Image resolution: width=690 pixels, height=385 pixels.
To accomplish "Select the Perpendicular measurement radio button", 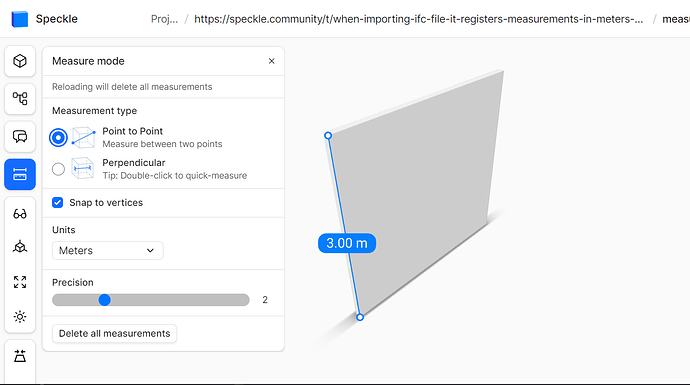I will pos(58,169).
